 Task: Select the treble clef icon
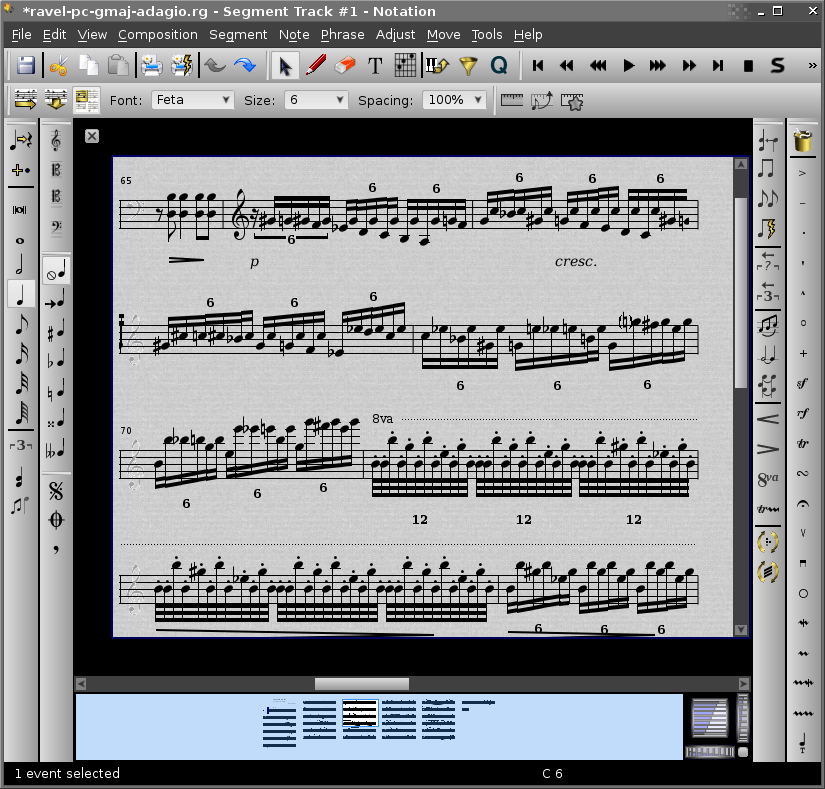pyautogui.click(x=55, y=139)
